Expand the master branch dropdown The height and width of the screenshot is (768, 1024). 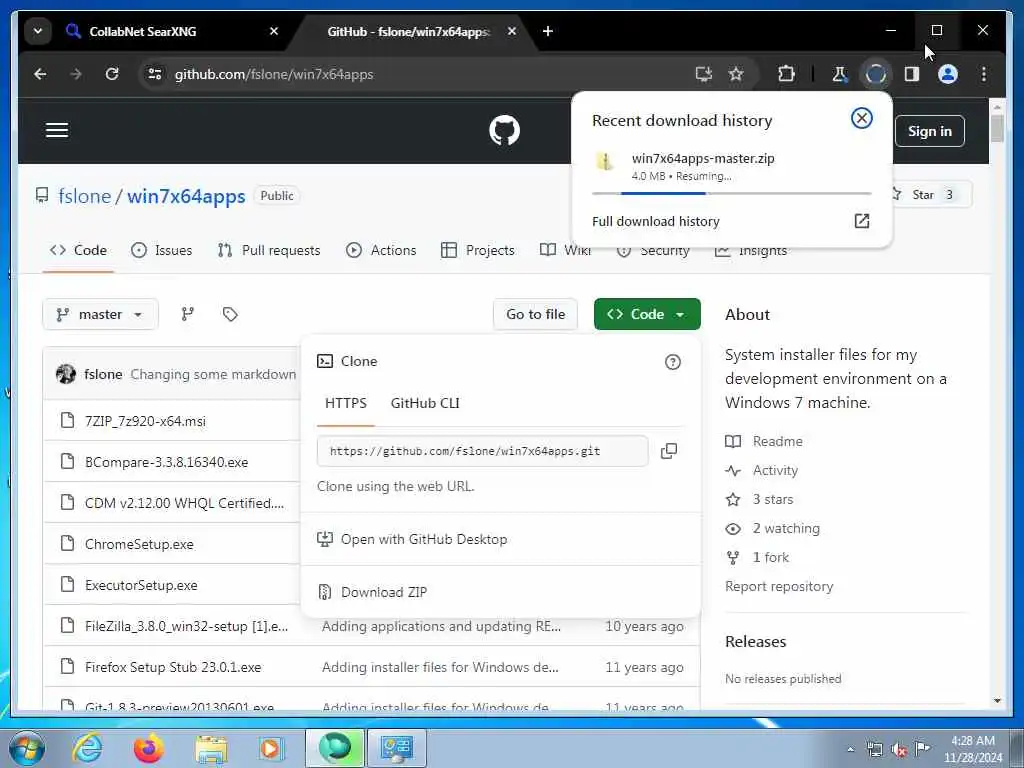100,314
